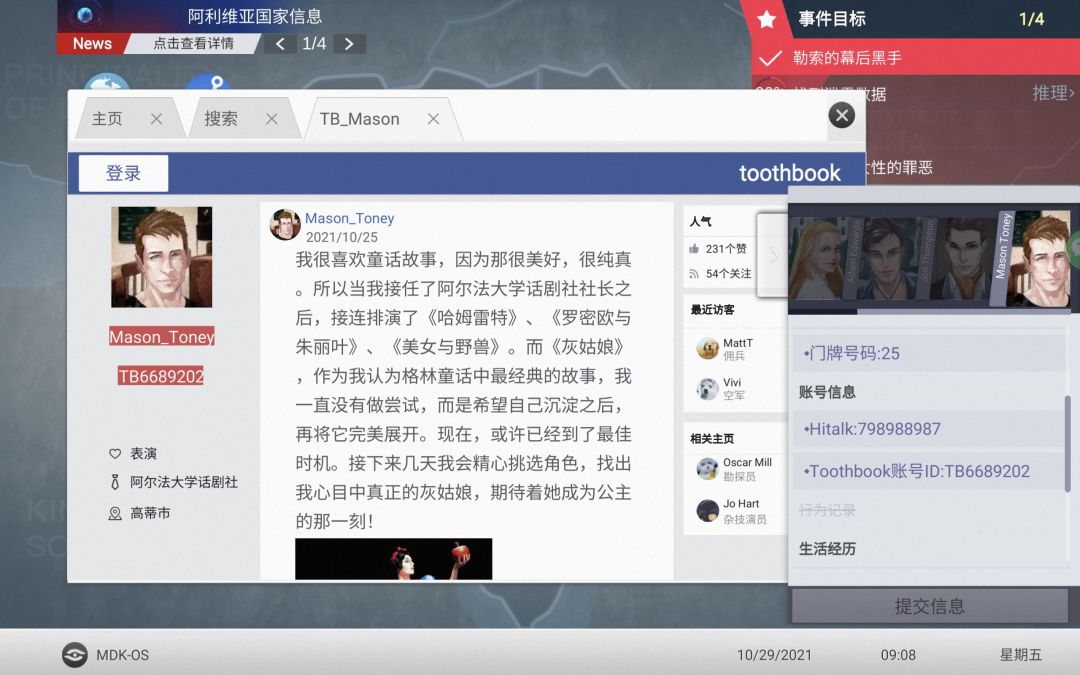Open the Mason_Toney post author link
1080x675 pixels.
click(x=350, y=218)
